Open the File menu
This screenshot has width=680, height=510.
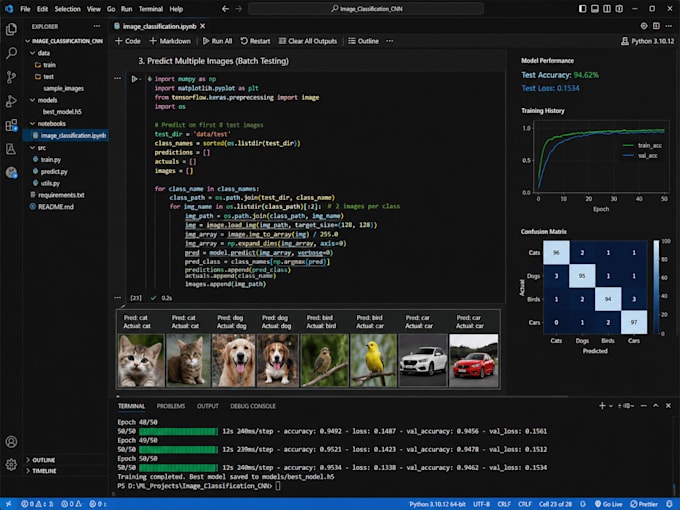click(25, 9)
